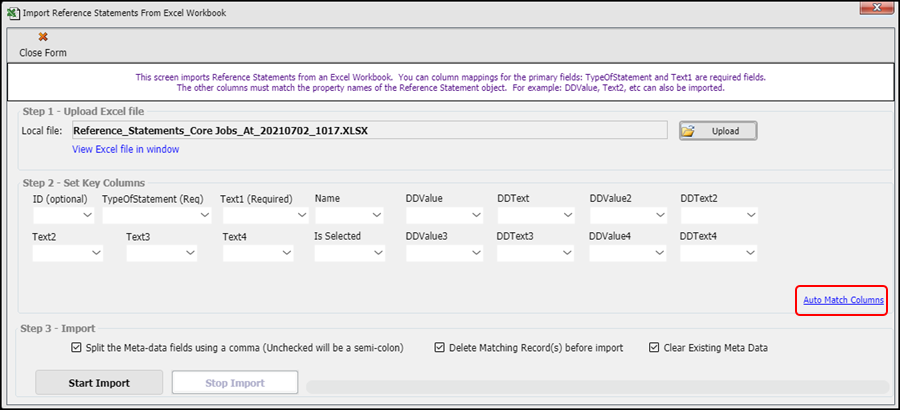
Task: Open the DDText4 dropdown
Action: click(x=718, y=254)
